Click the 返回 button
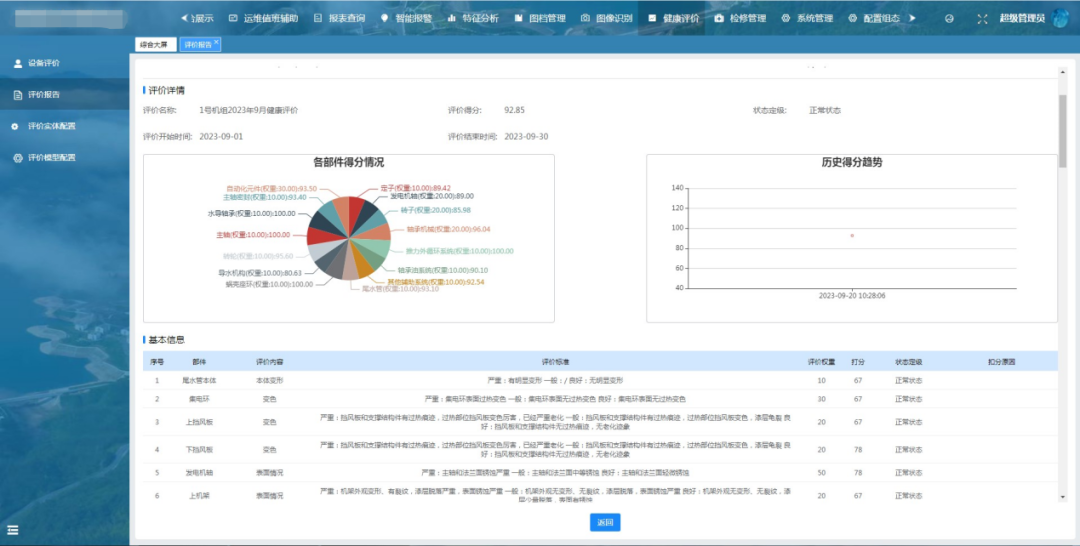Image resolution: width=1080 pixels, height=546 pixels. pyautogui.click(x=605, y=522)
